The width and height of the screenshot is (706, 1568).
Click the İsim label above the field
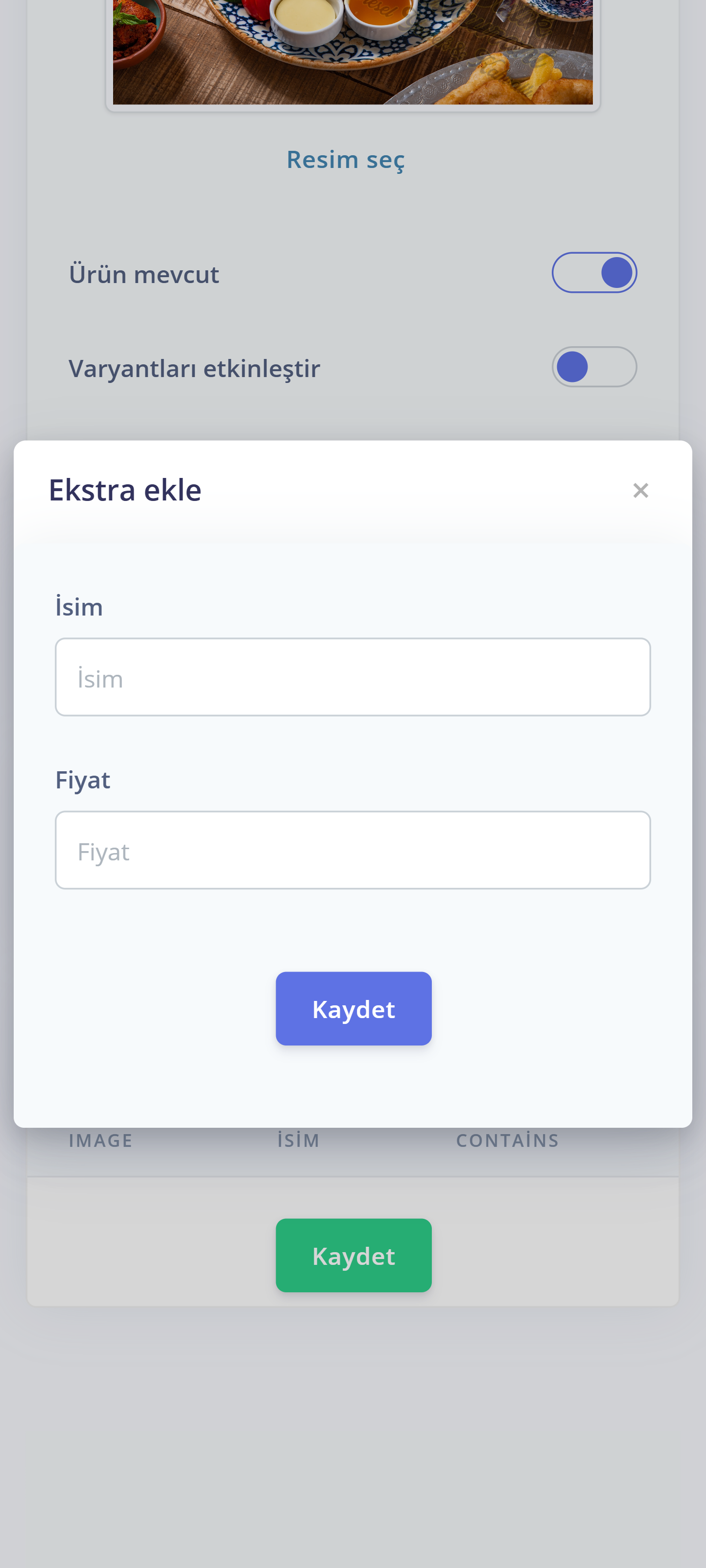click(x=79, y=607)
